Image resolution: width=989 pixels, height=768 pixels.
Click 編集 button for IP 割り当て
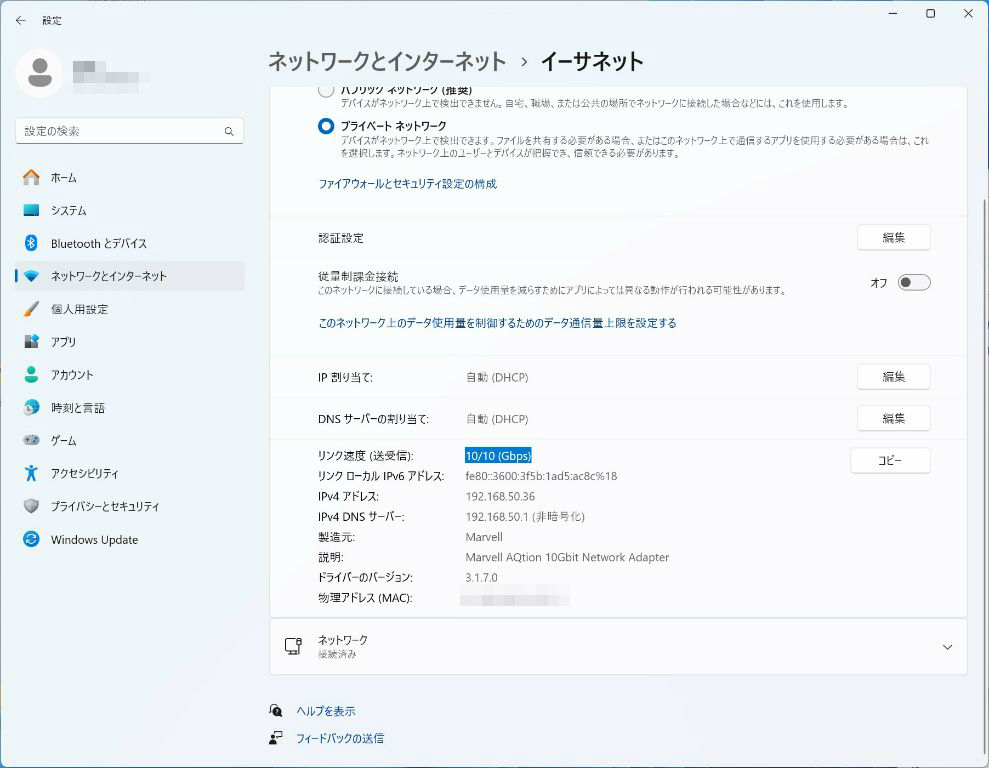click(893, 377)
